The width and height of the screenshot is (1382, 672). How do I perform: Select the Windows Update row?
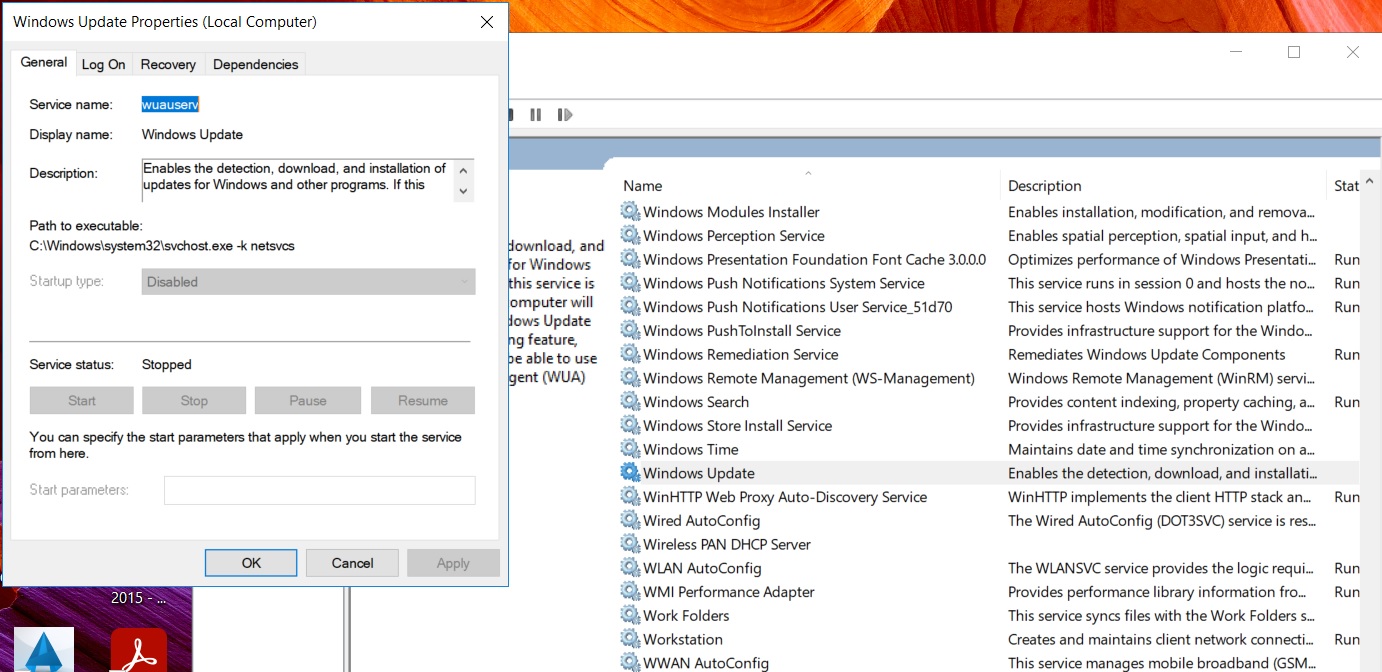(x=988, y=473)
